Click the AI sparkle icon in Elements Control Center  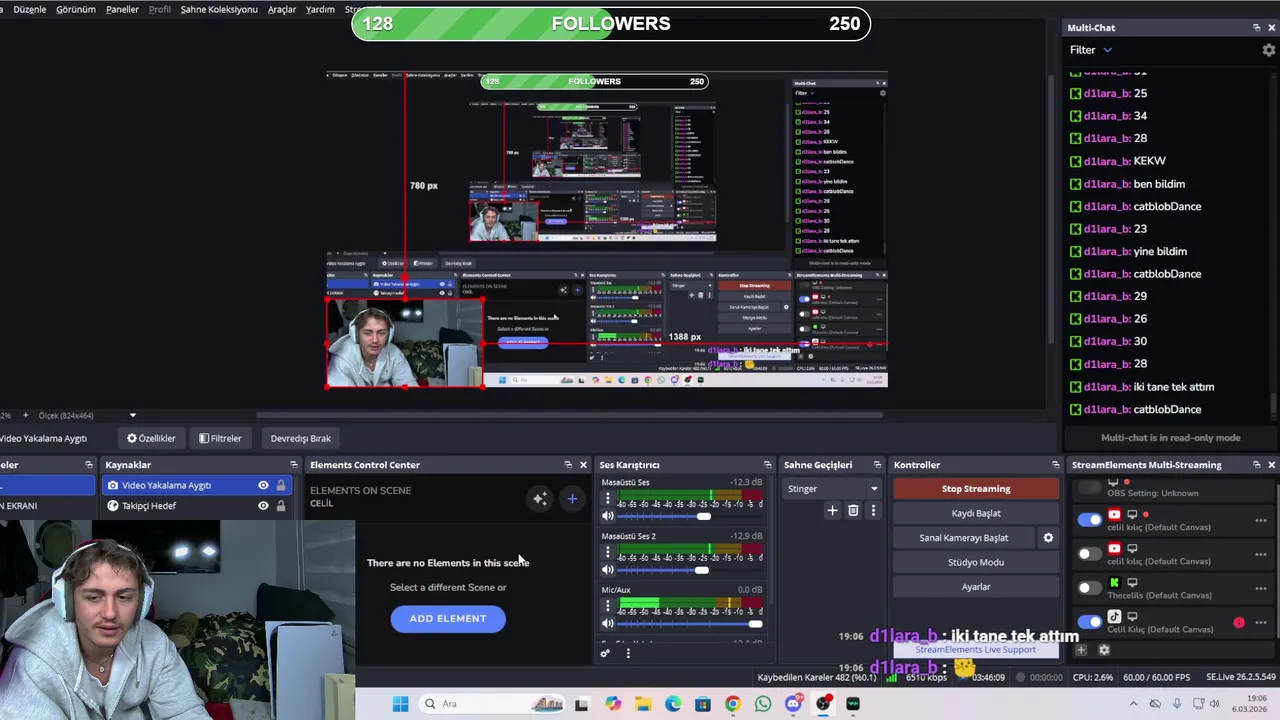coord(540,498)
